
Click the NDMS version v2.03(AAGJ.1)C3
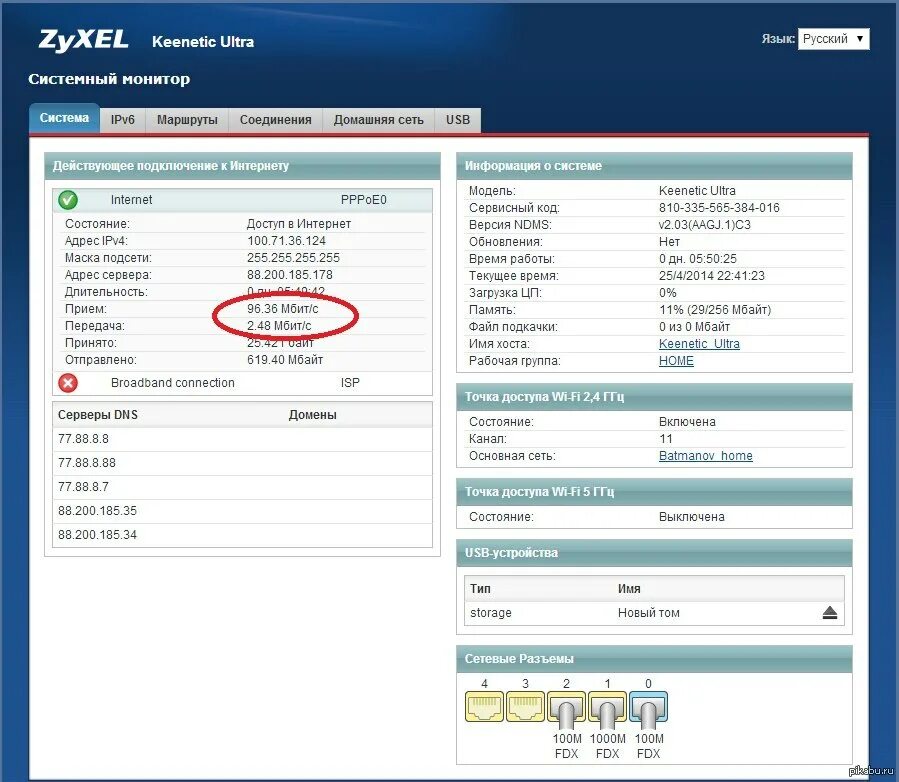tap(705, 225)
